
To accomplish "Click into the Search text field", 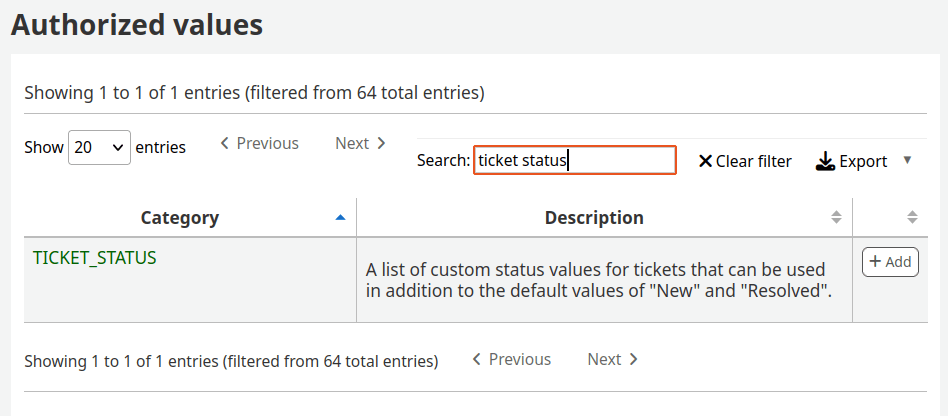I will pyautogui.click(x=574, y=160).
